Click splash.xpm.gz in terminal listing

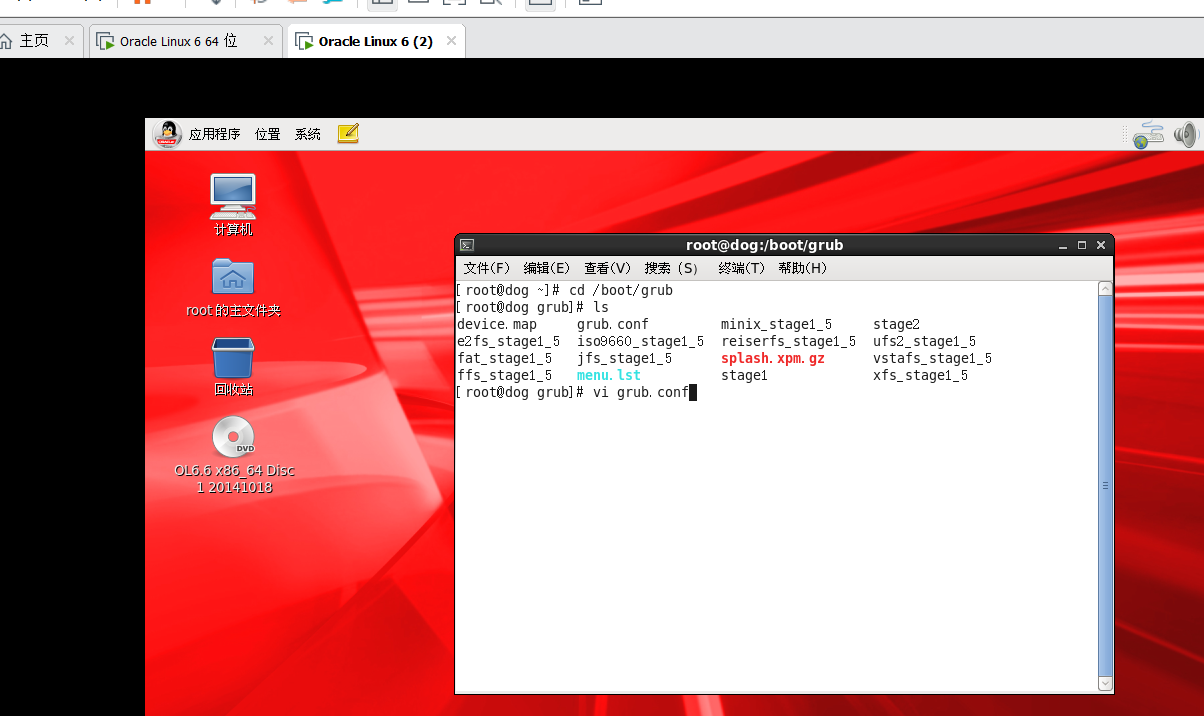coord(773,358)
